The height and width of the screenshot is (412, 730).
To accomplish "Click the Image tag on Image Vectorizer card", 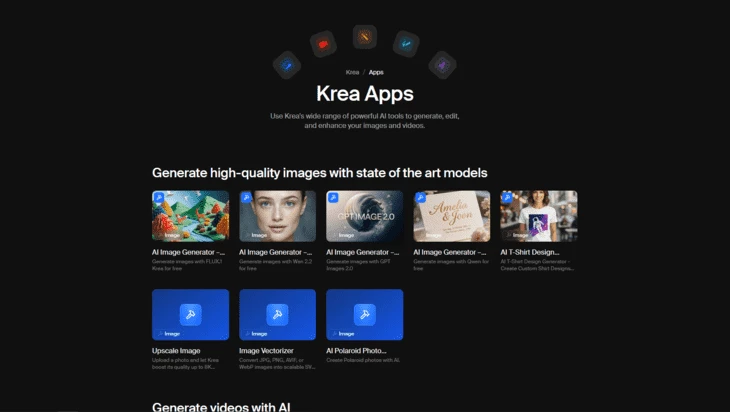I will tap(256, 334).
